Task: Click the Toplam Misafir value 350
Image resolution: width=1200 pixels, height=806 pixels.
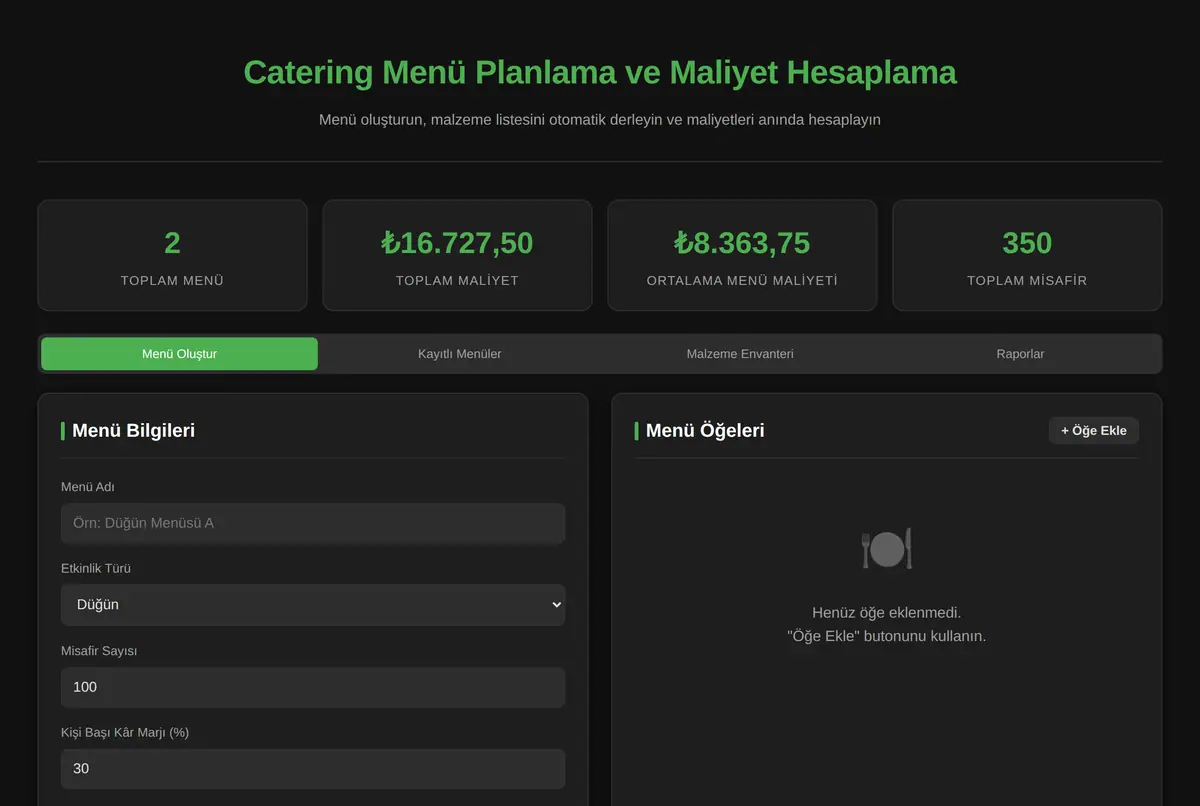Action: [1027, 243]
